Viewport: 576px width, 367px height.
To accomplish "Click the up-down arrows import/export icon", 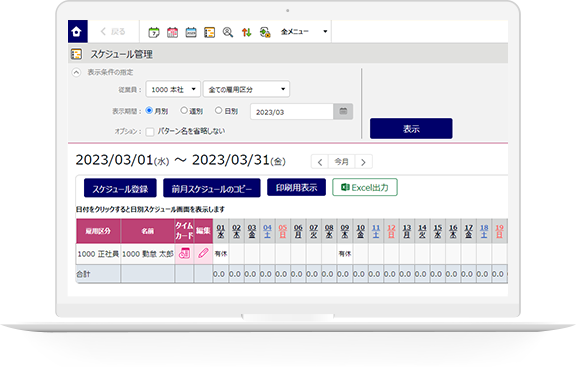I will (x=246, y=32).
